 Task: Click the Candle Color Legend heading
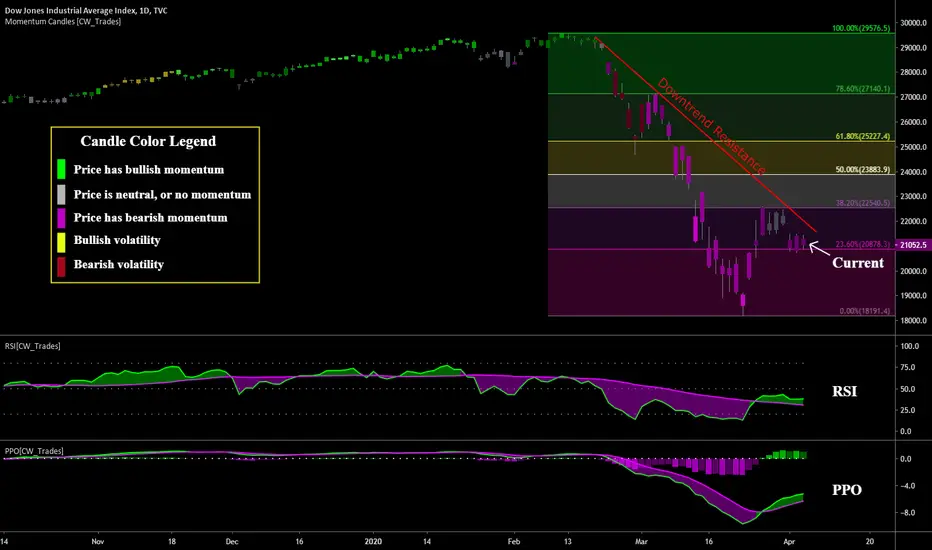pos(148,142)
